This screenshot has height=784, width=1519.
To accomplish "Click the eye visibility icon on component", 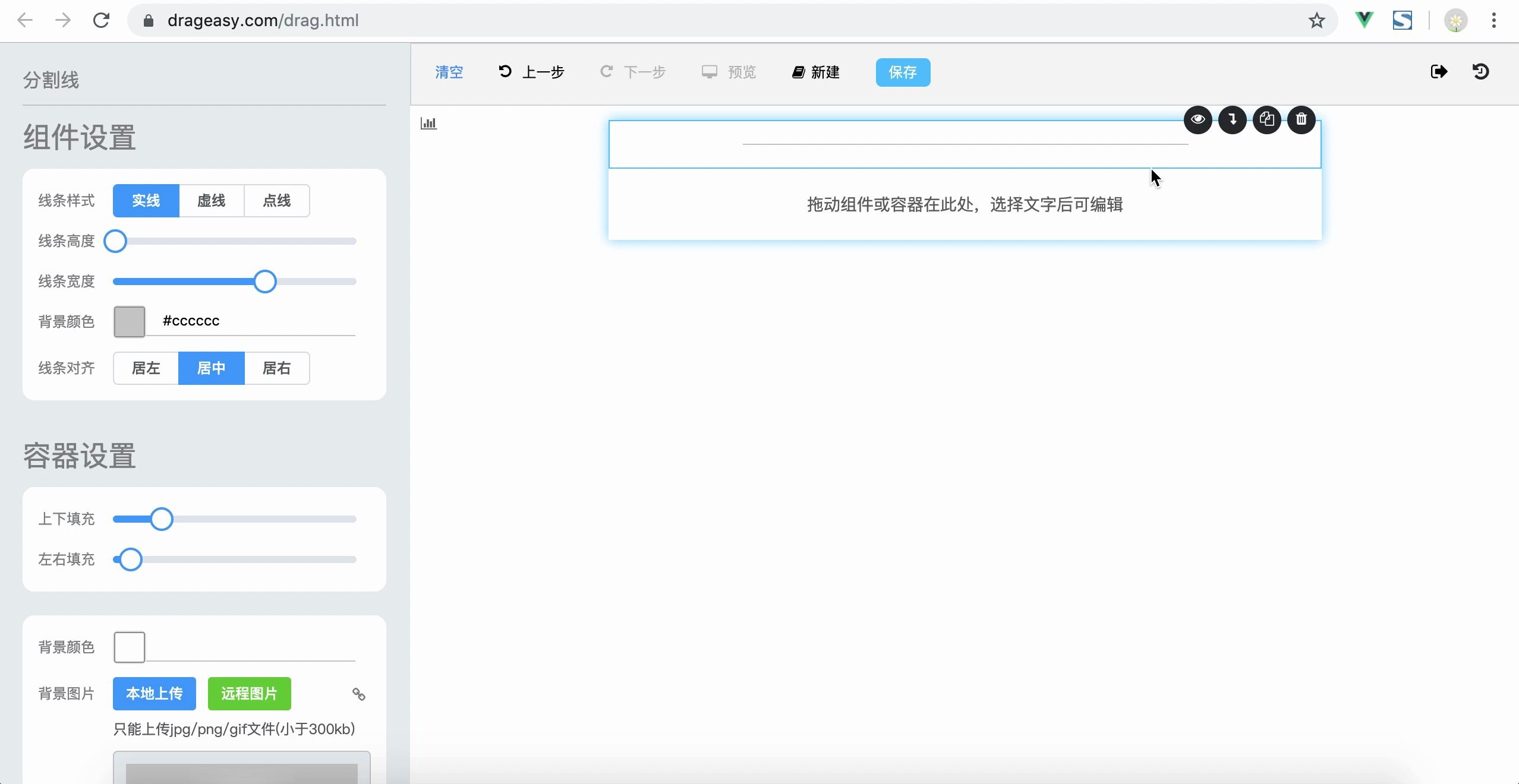I will 1197,119.
